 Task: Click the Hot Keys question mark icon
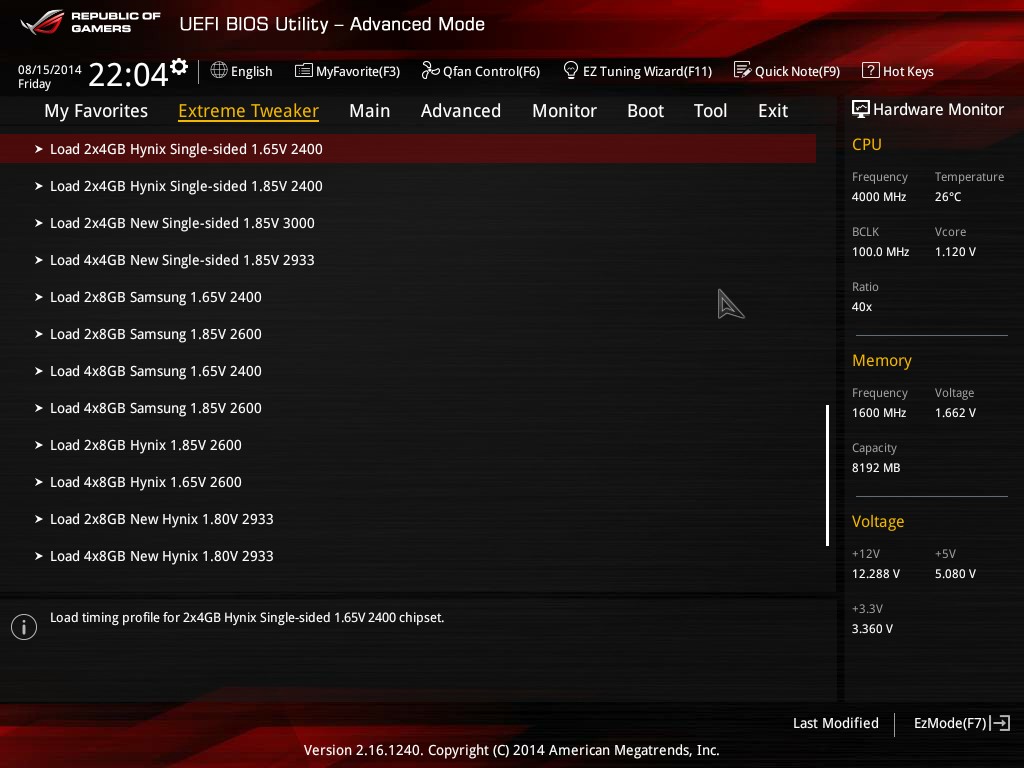871,71
